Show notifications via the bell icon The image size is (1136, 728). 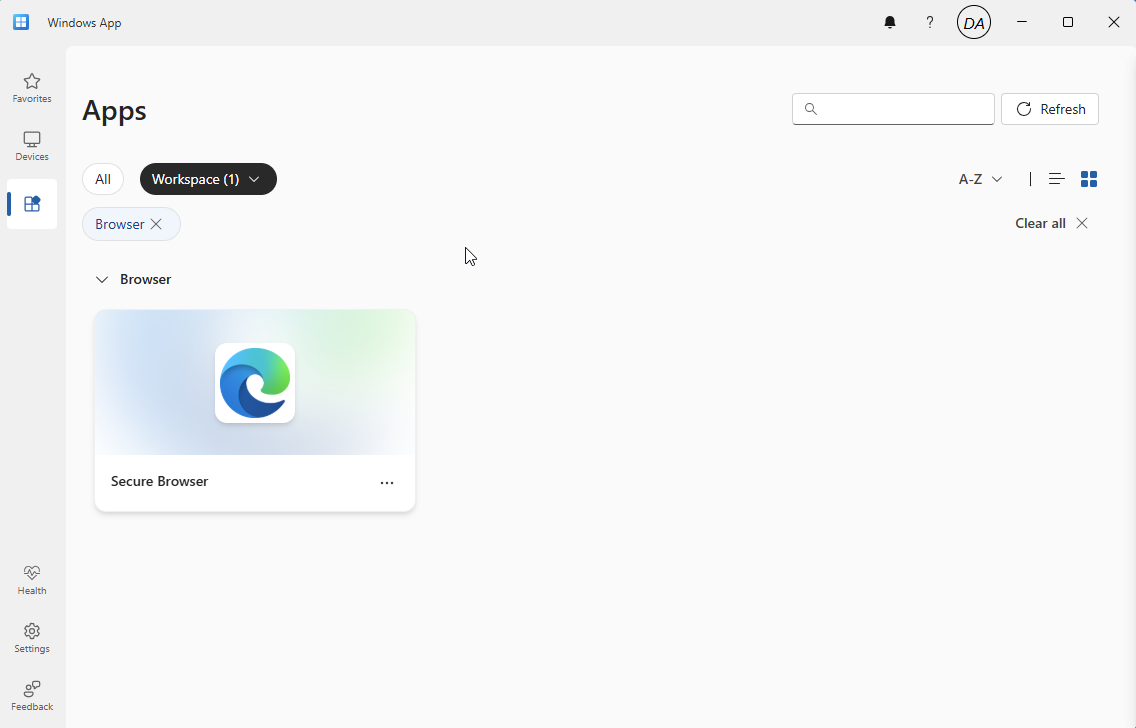[x=890, y=23]
